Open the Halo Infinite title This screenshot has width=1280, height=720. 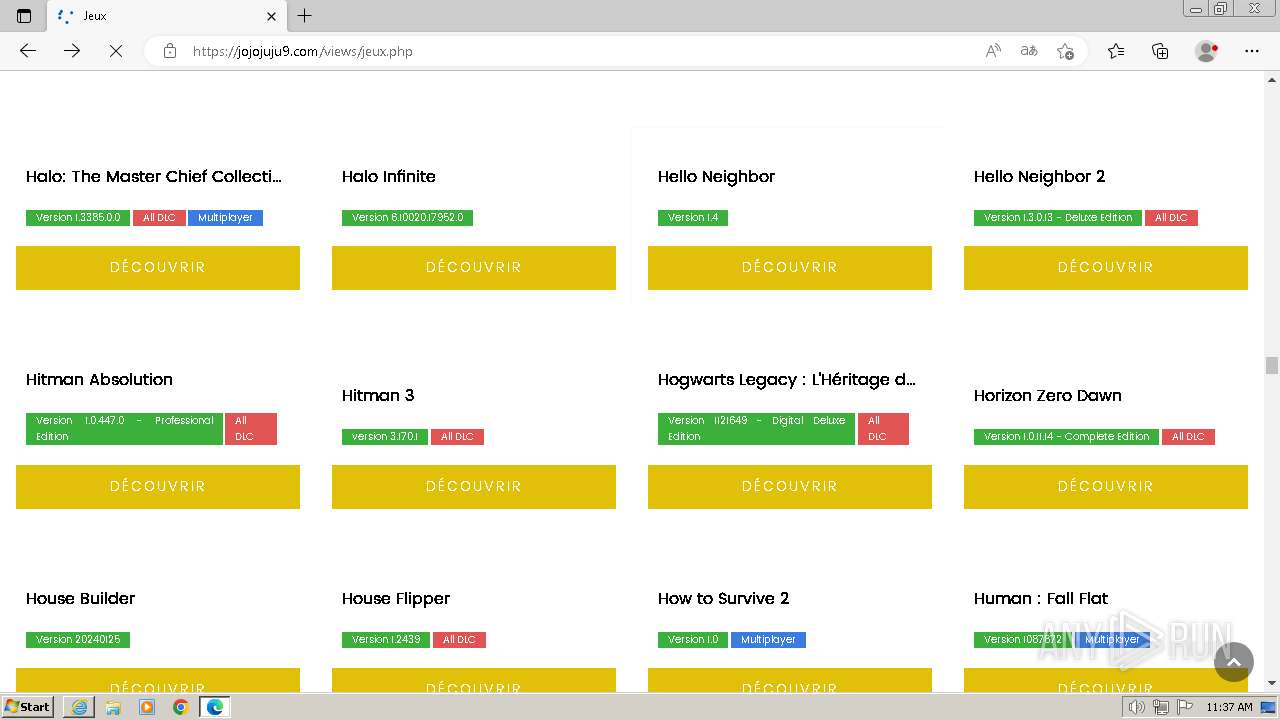389,177
